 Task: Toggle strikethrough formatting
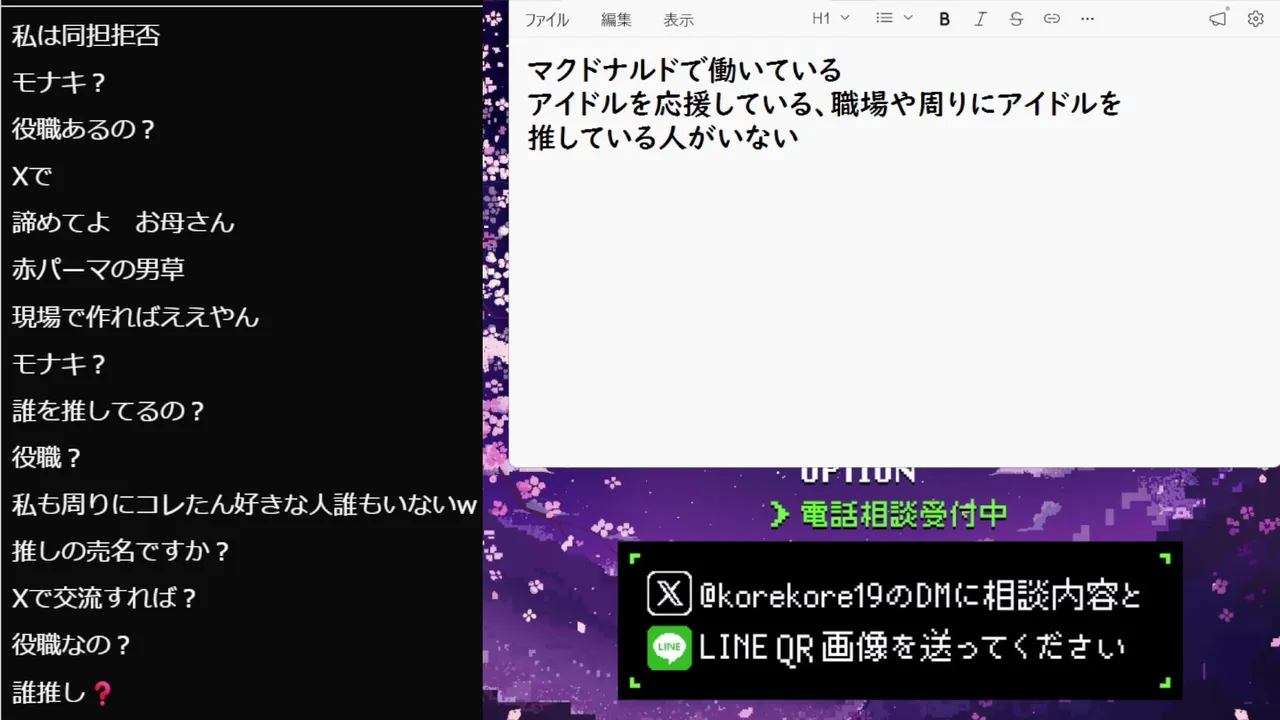1016,19
